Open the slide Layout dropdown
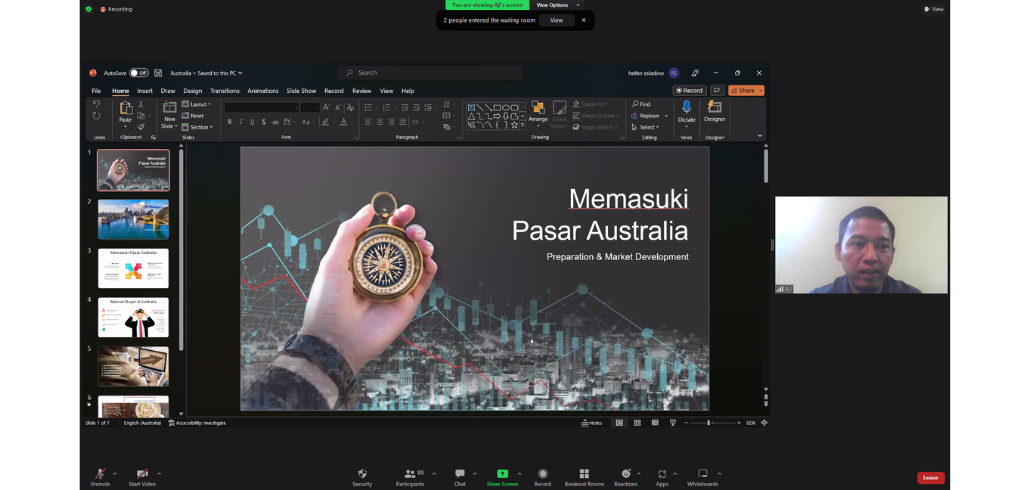1030x490 pixels. 199,104
